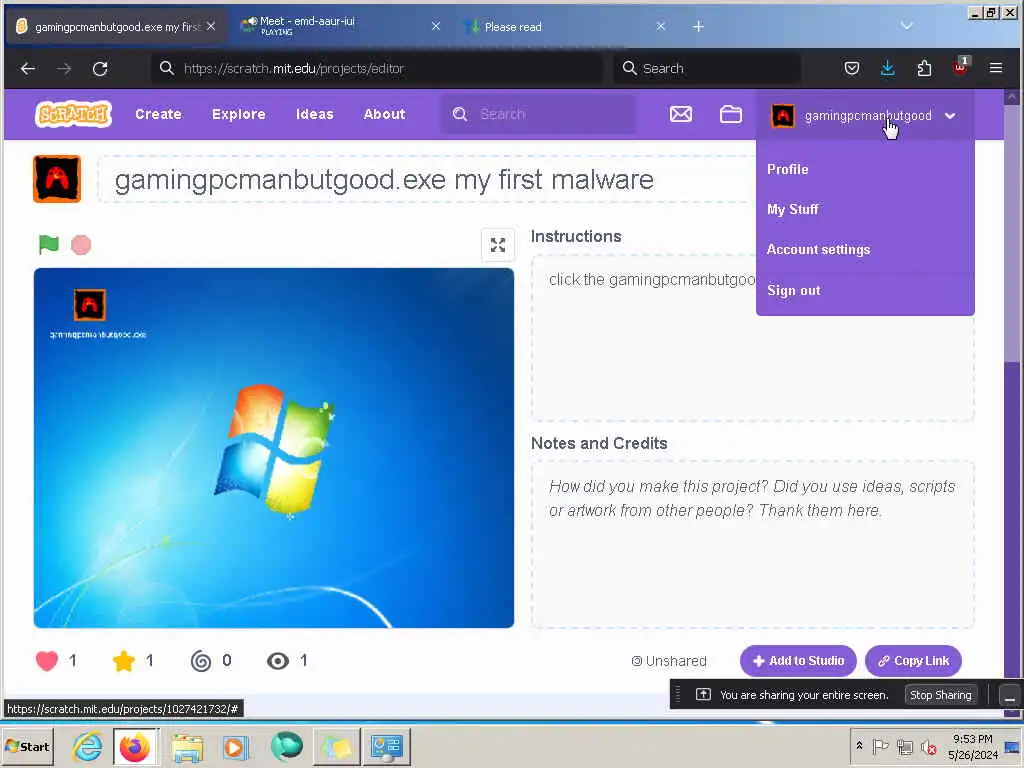Click the Firefox forward arrow
The height and width of the screenshot is (768, 1024).
pyautogui.click(x=64, y=69)
